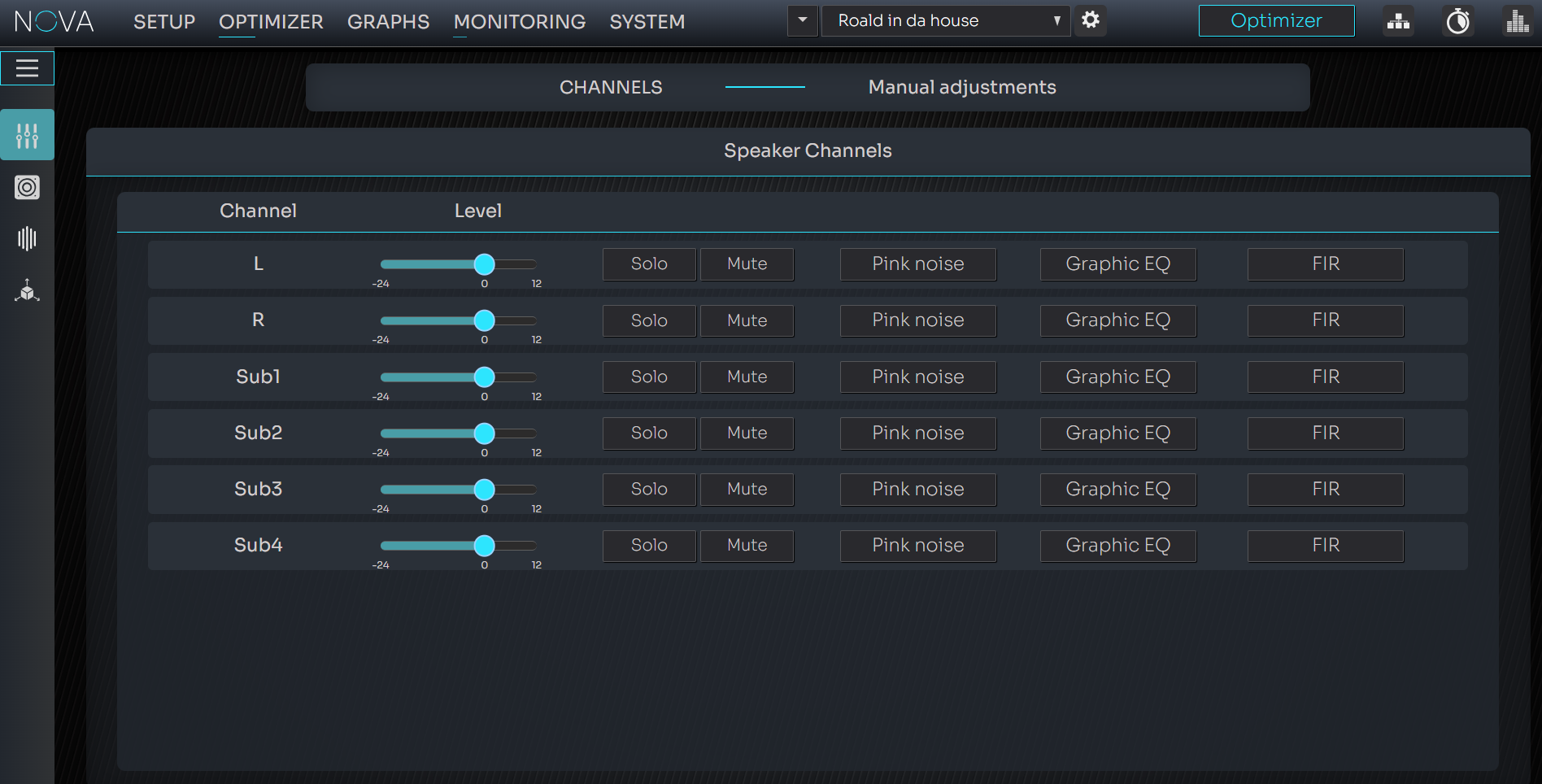Click the bar chart levels icon

pyautogui.click(x=1518, y=21)
